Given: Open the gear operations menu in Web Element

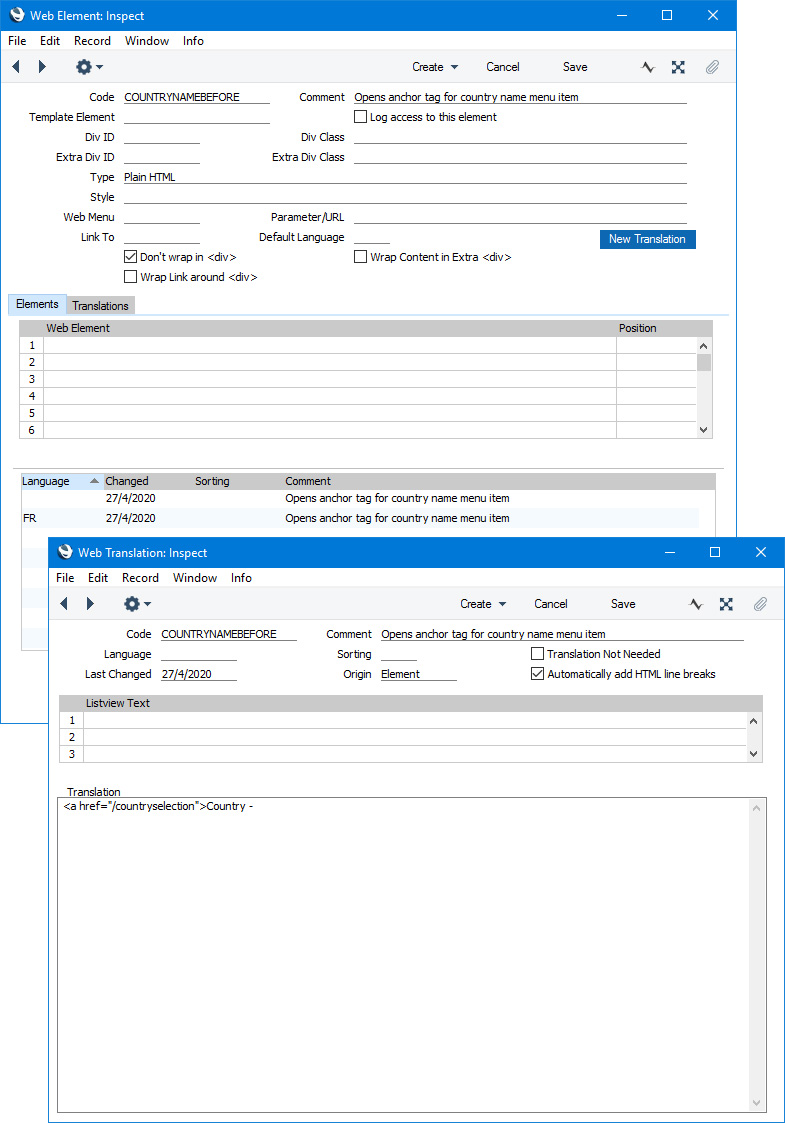Looking at the screenshot, I should tap(89, 67).
